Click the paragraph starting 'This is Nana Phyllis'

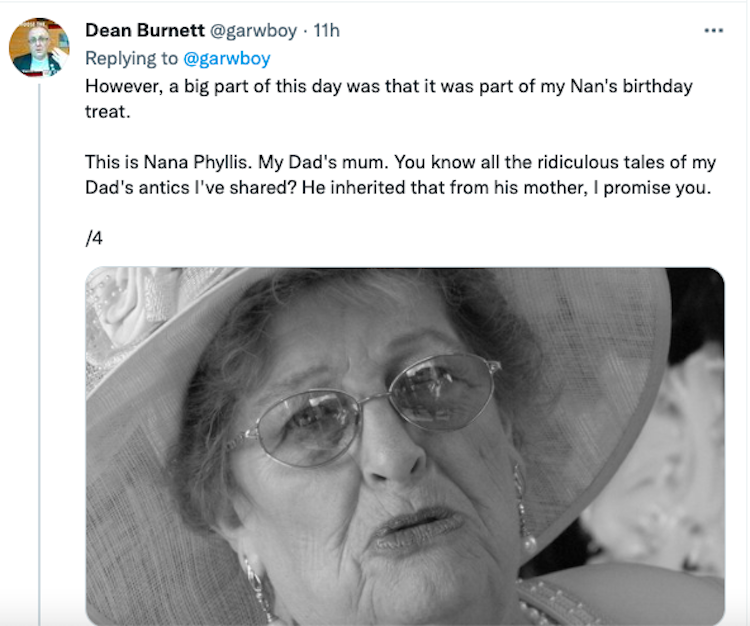(400, 176)
